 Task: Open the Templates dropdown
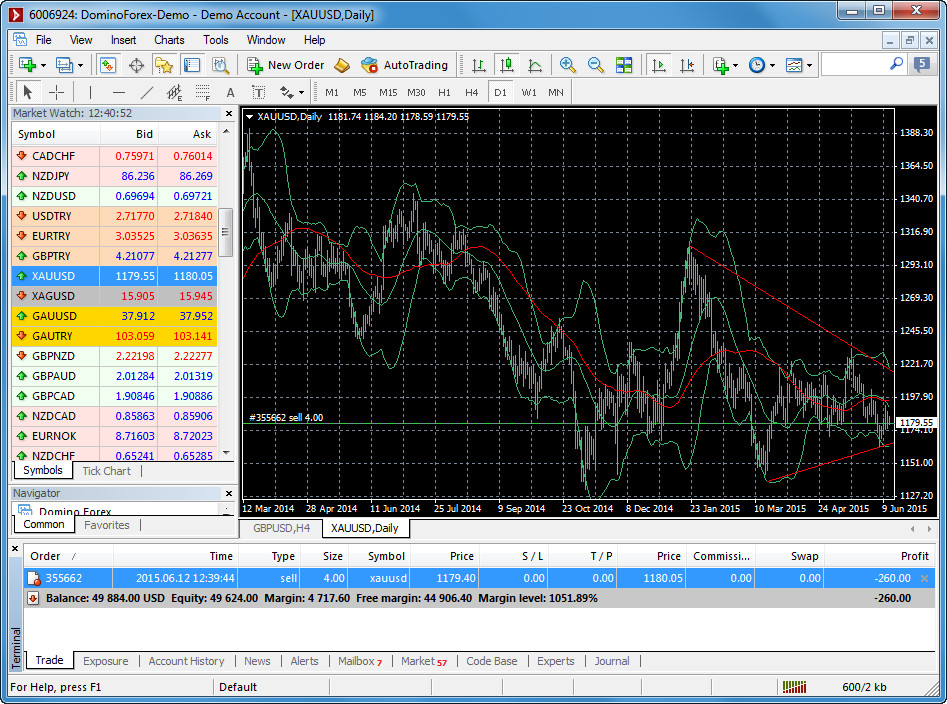tap(797, 65)
